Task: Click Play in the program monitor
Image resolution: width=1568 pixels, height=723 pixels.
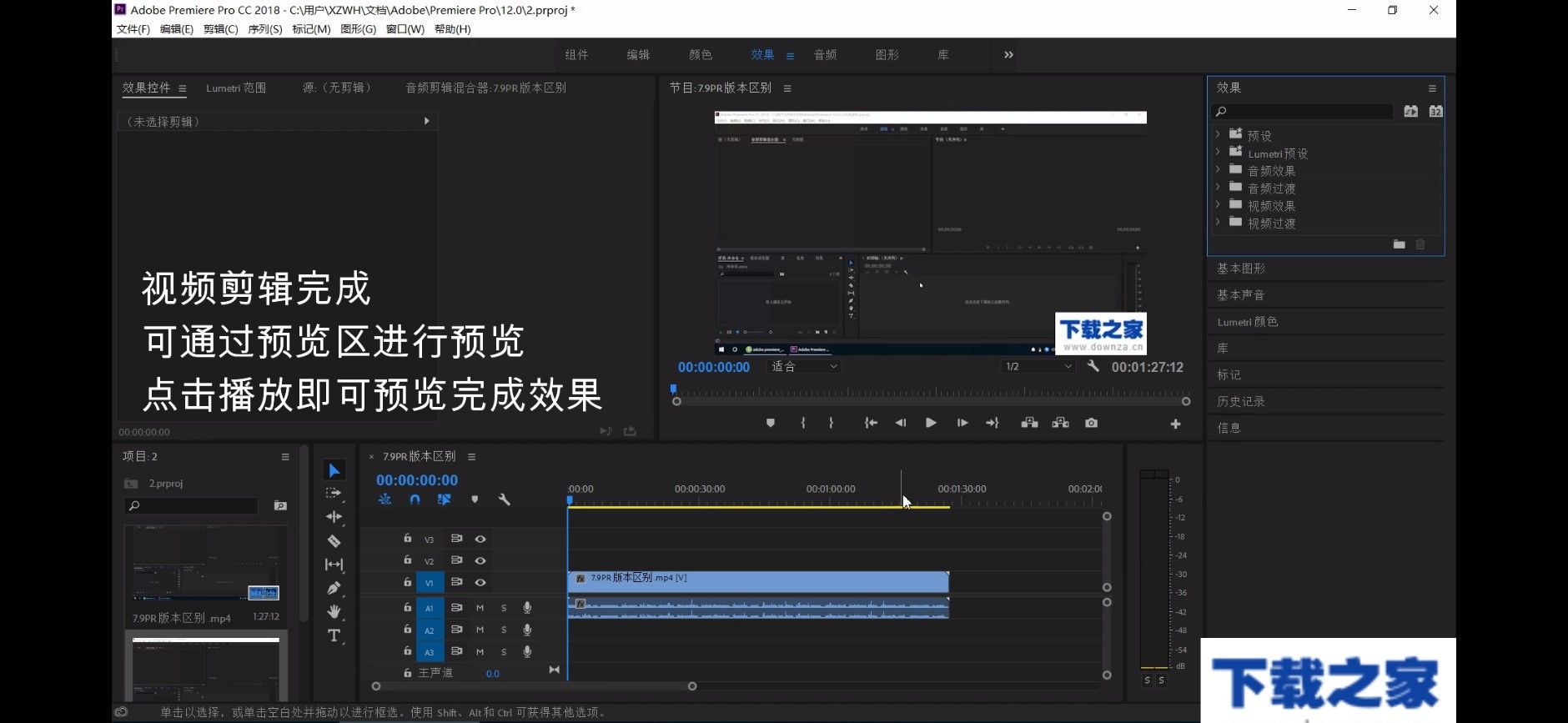Action: pyautogui.click(x=931, y=423)
